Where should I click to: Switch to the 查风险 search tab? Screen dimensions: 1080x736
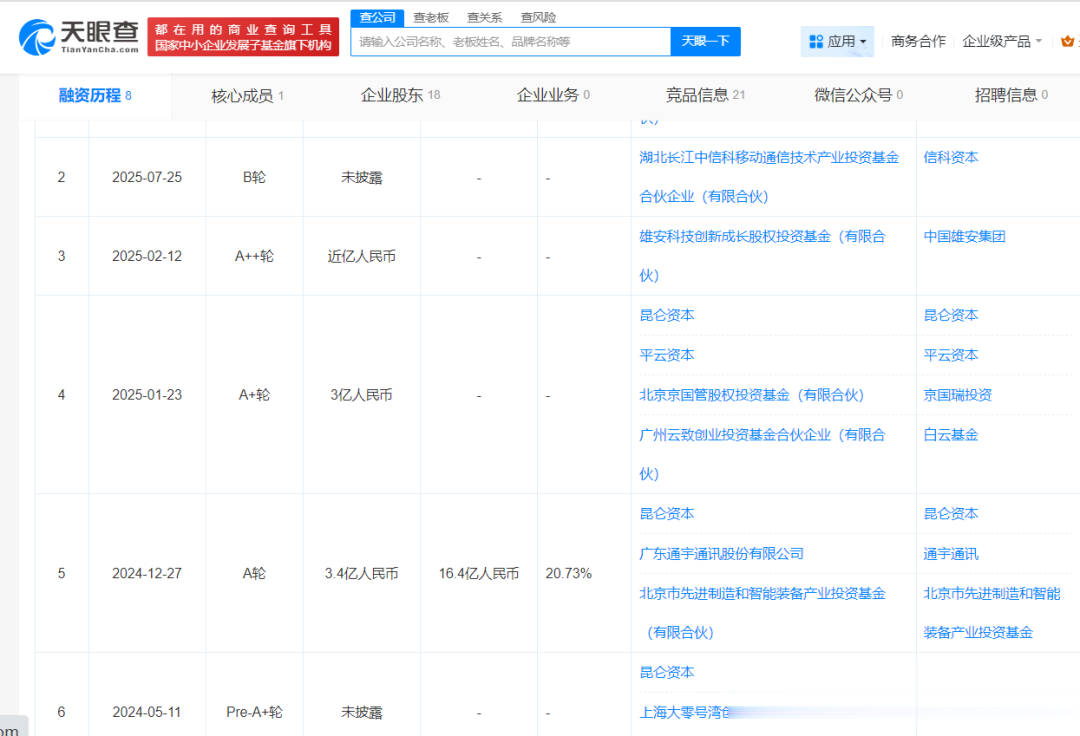(x=538, y=17)
